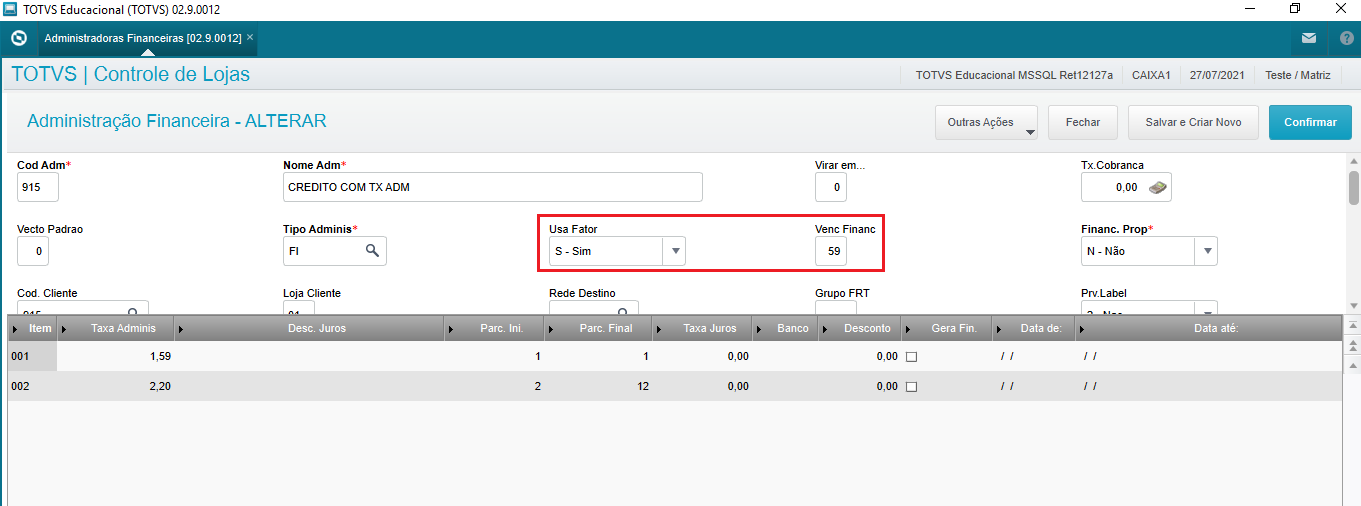
Task: Open the Financ. Prop dropdown
Action: coord(1207,251)
